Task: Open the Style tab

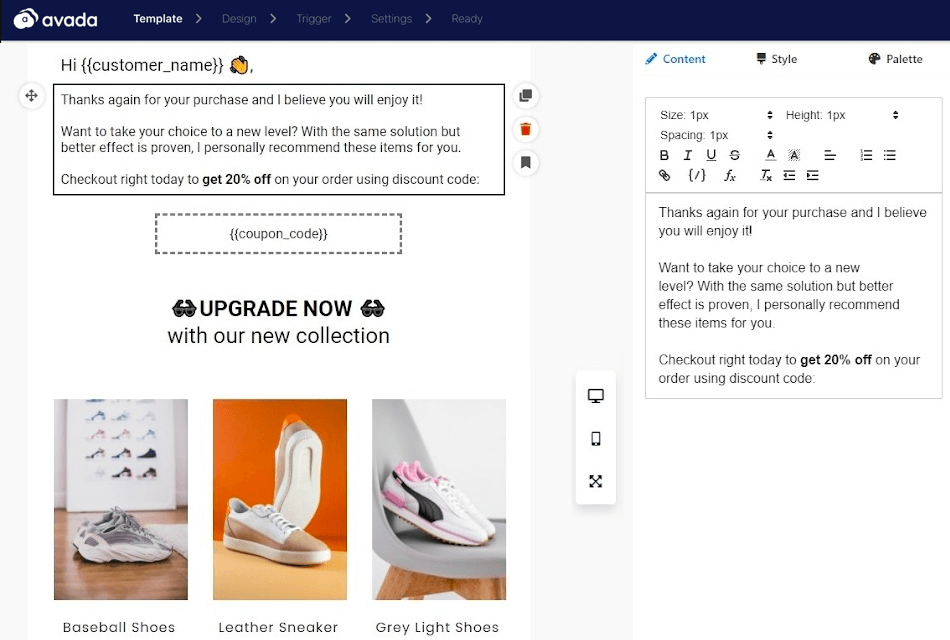Action: tap(777, 59)
